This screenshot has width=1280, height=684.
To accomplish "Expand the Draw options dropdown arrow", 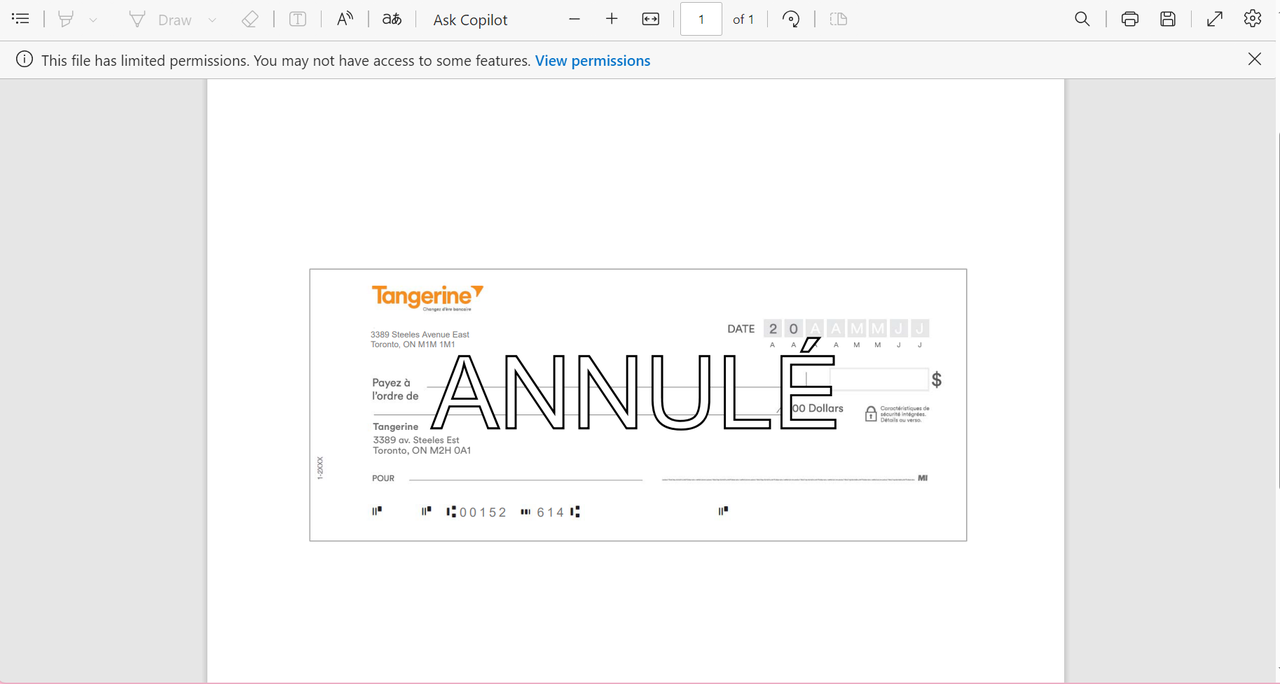I will [212, 20].
